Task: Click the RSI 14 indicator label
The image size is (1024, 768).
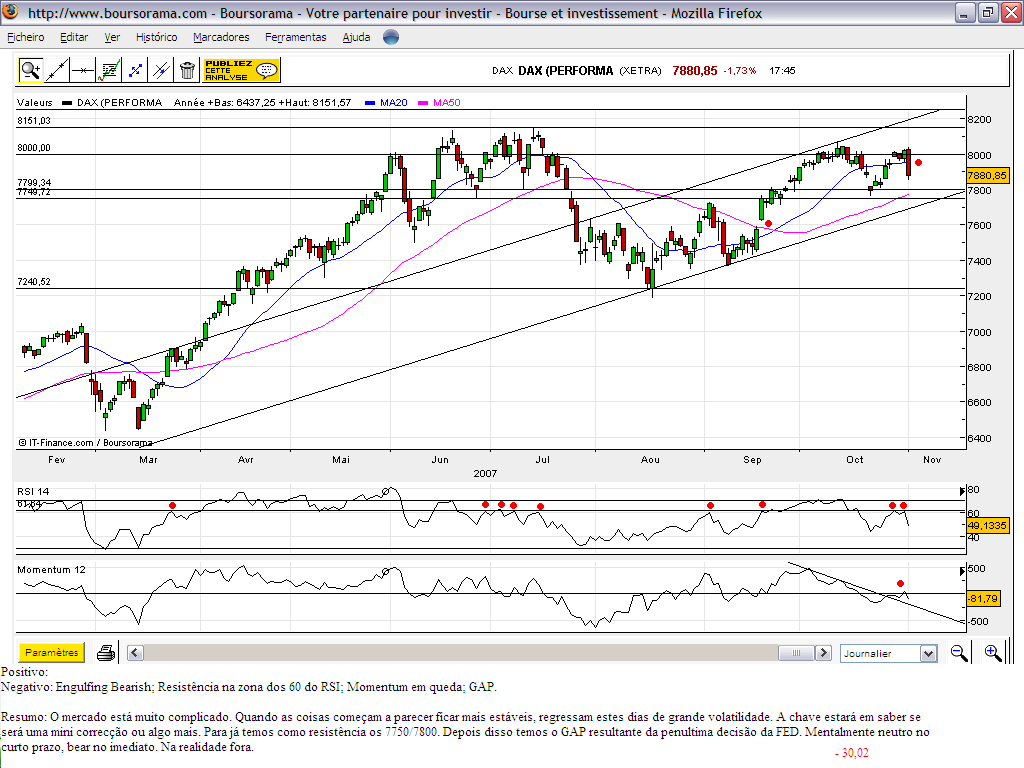Action: coord(33,491)
